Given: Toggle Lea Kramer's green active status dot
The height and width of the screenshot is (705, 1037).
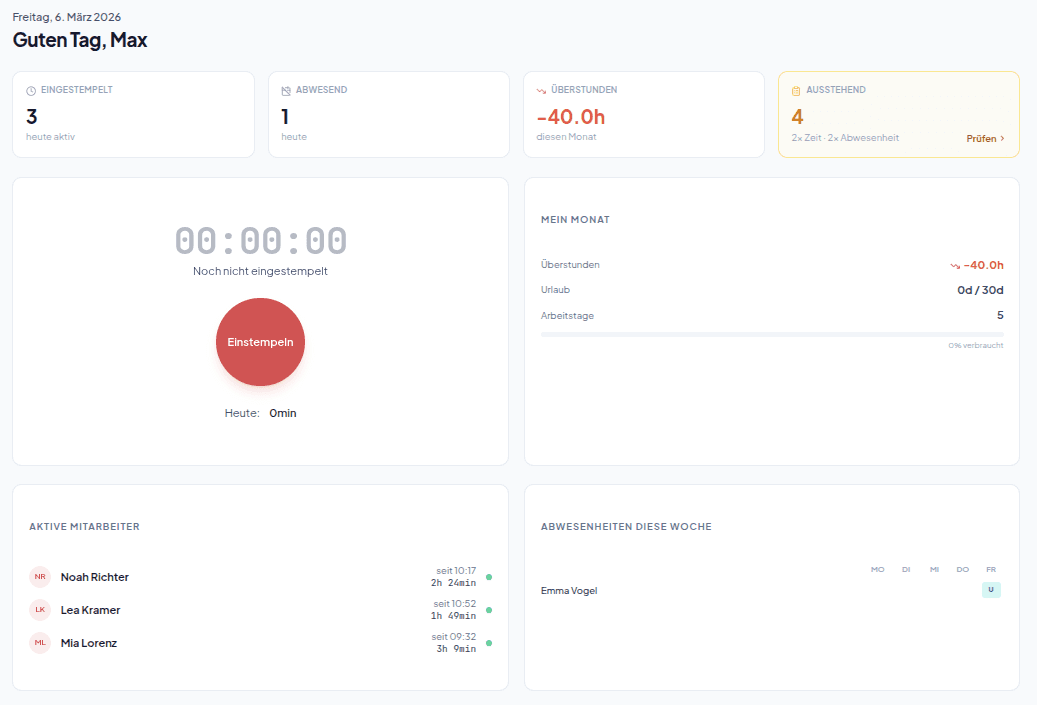Looking at the screenshot, I should (487, 610).
